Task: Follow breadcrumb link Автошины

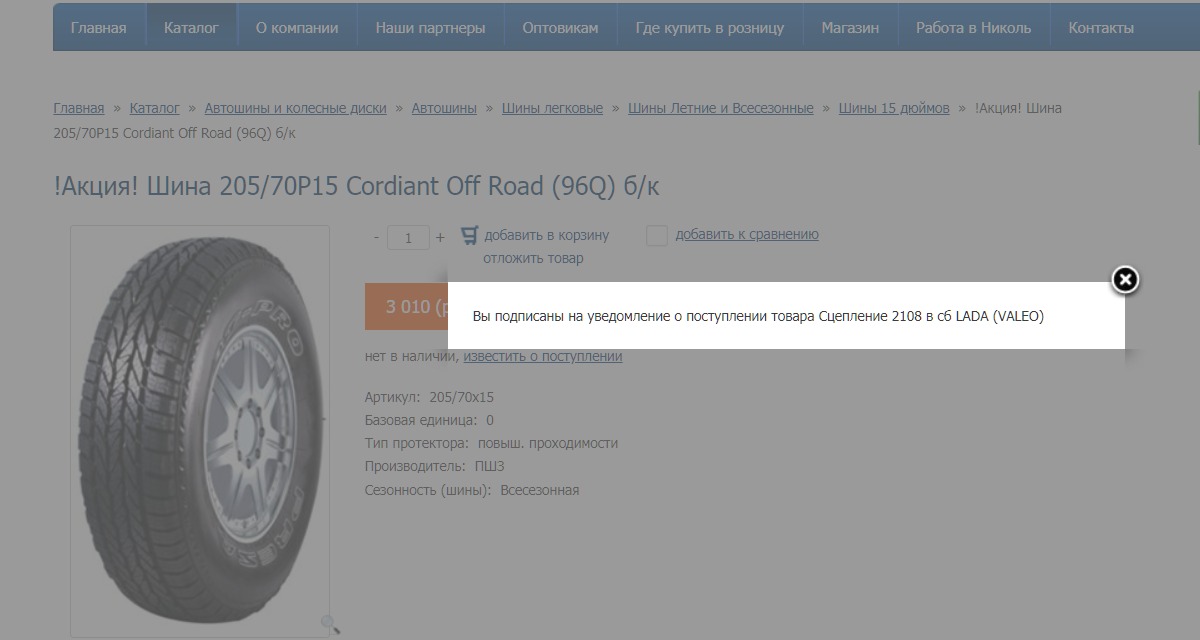Action: (444, 108)
